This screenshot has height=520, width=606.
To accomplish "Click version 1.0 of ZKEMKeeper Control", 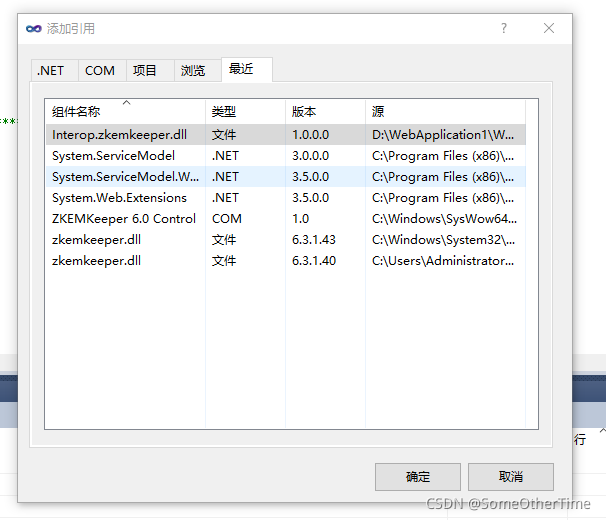I will coord(300,219).
